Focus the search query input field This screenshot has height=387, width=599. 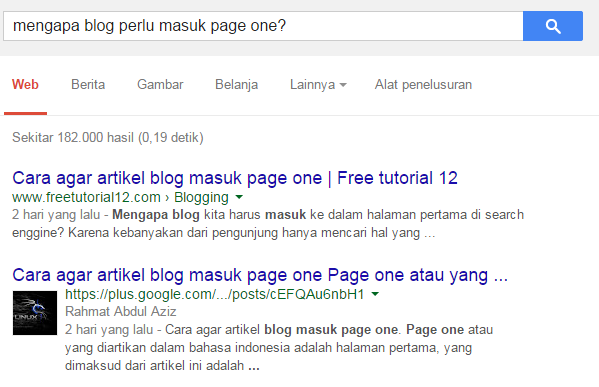pyautogui.click(x=263, y=26)
